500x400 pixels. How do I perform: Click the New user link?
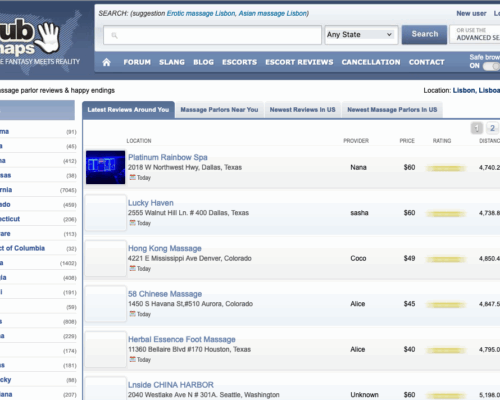[x=471, y=14]
